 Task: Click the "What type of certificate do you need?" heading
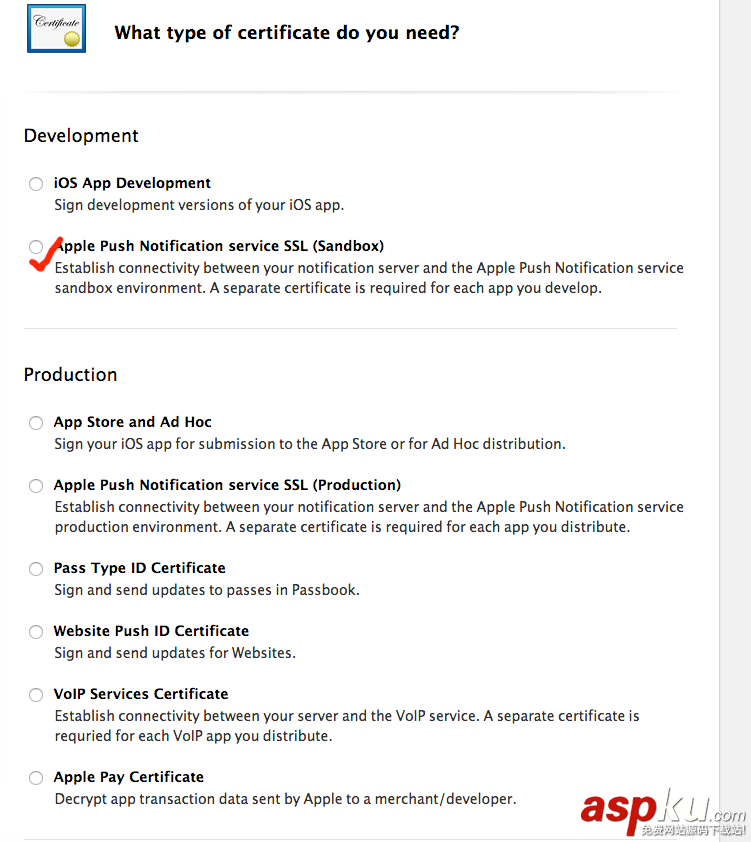[x=287, y=32]
